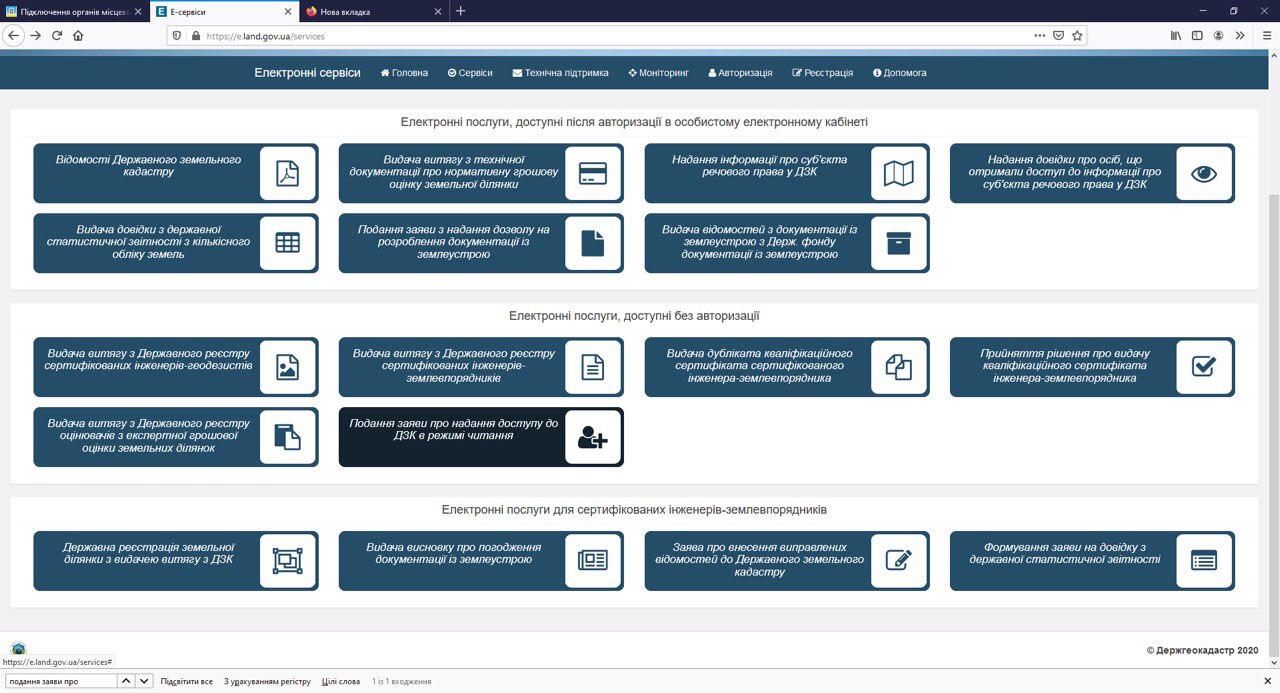Click the pencil edit icon for Заява про внесення виправлених
The image size is (1280, 693).
[899, 561]
